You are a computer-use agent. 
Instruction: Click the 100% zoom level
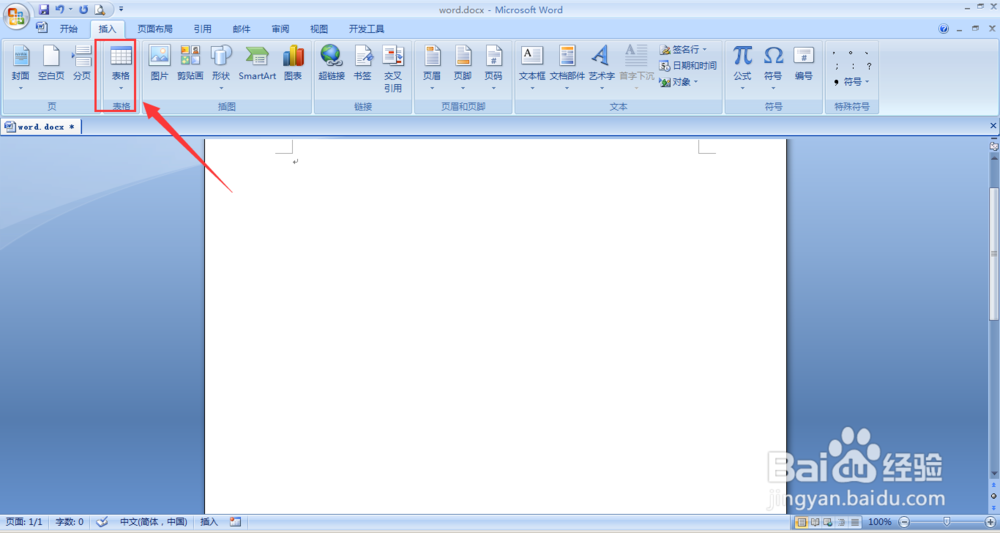click(879, 522)
